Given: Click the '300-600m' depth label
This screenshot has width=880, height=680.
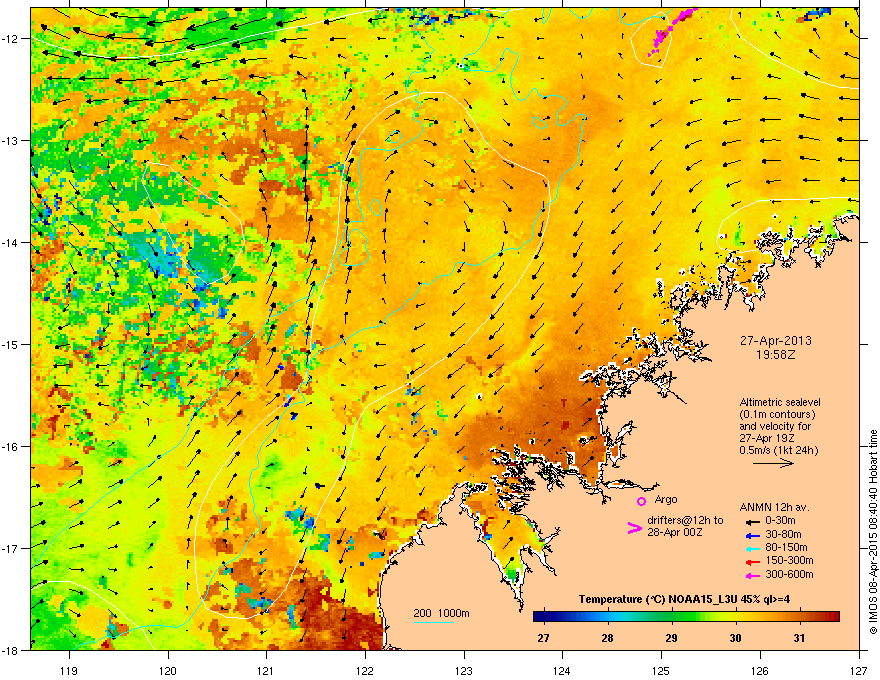Looking at the screenshot, I should [789, 574].
